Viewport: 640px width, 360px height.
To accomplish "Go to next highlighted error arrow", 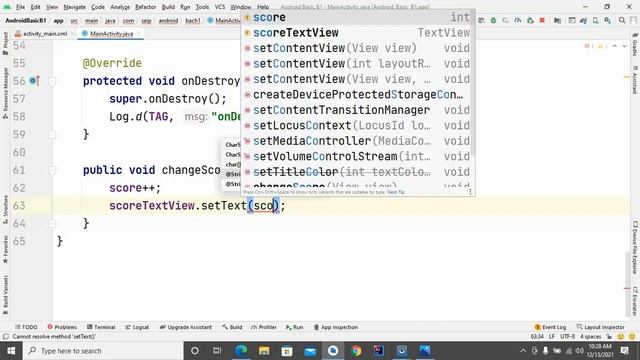I will pyautogui.click(x=624, y=46).
